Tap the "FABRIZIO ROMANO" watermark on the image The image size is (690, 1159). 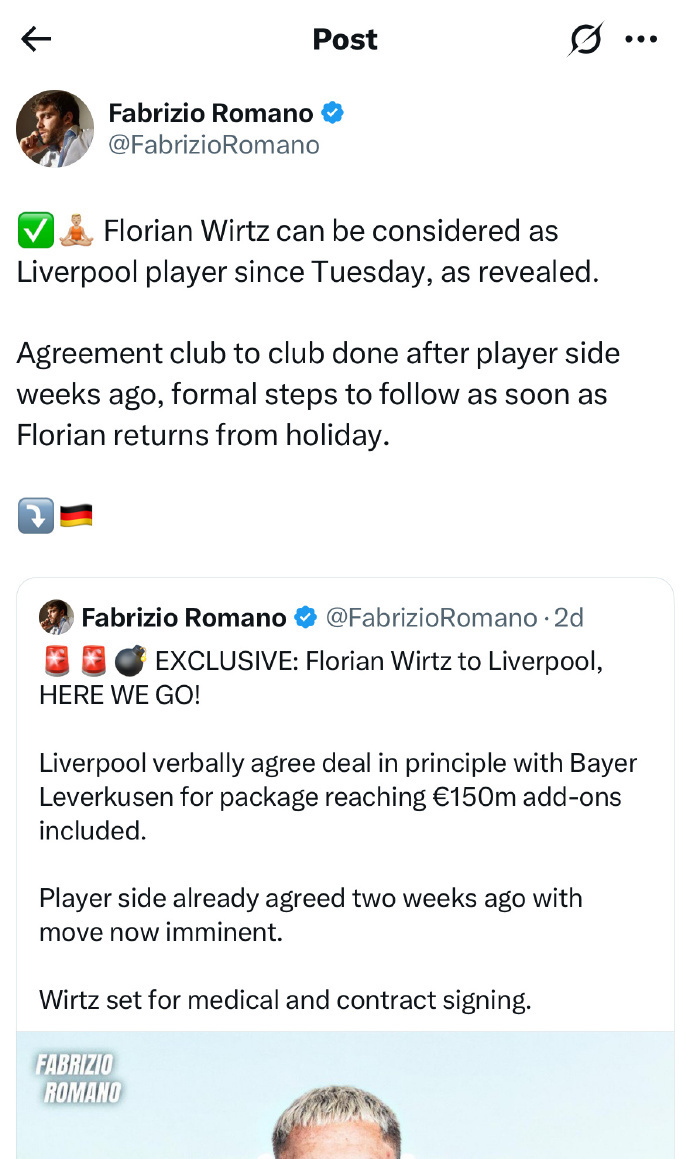tap(78, 1077)
